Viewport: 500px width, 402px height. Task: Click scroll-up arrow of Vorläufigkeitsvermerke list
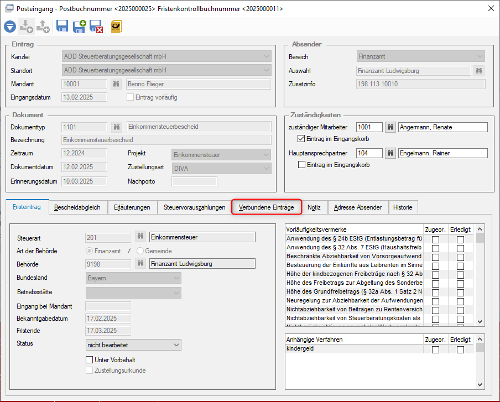point(480,229)
